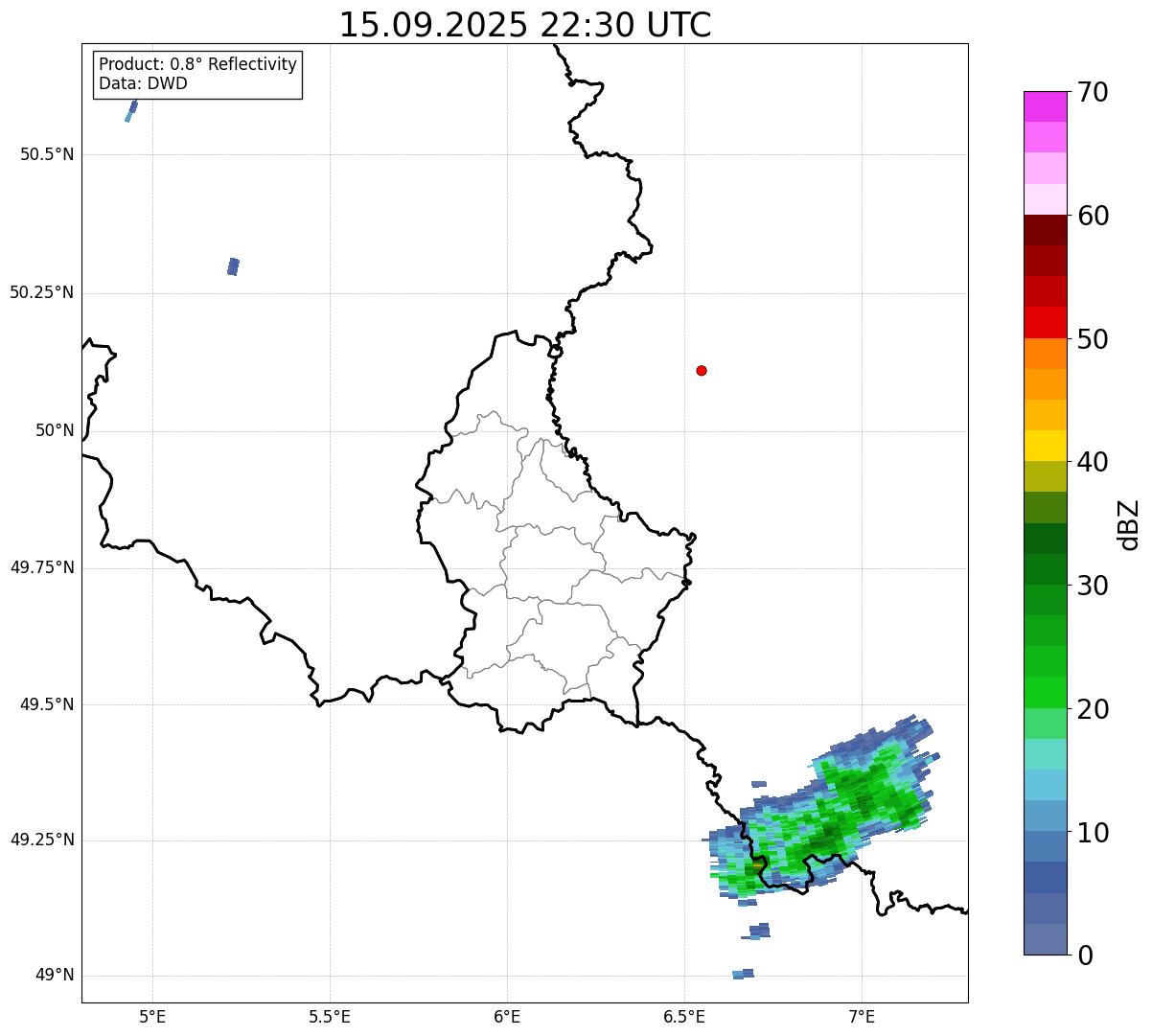Image resolution: width=1152 pixels, height=1036 pixels.
Task: Click the 50.5°N latitude label
Action: tap(47, 154)
